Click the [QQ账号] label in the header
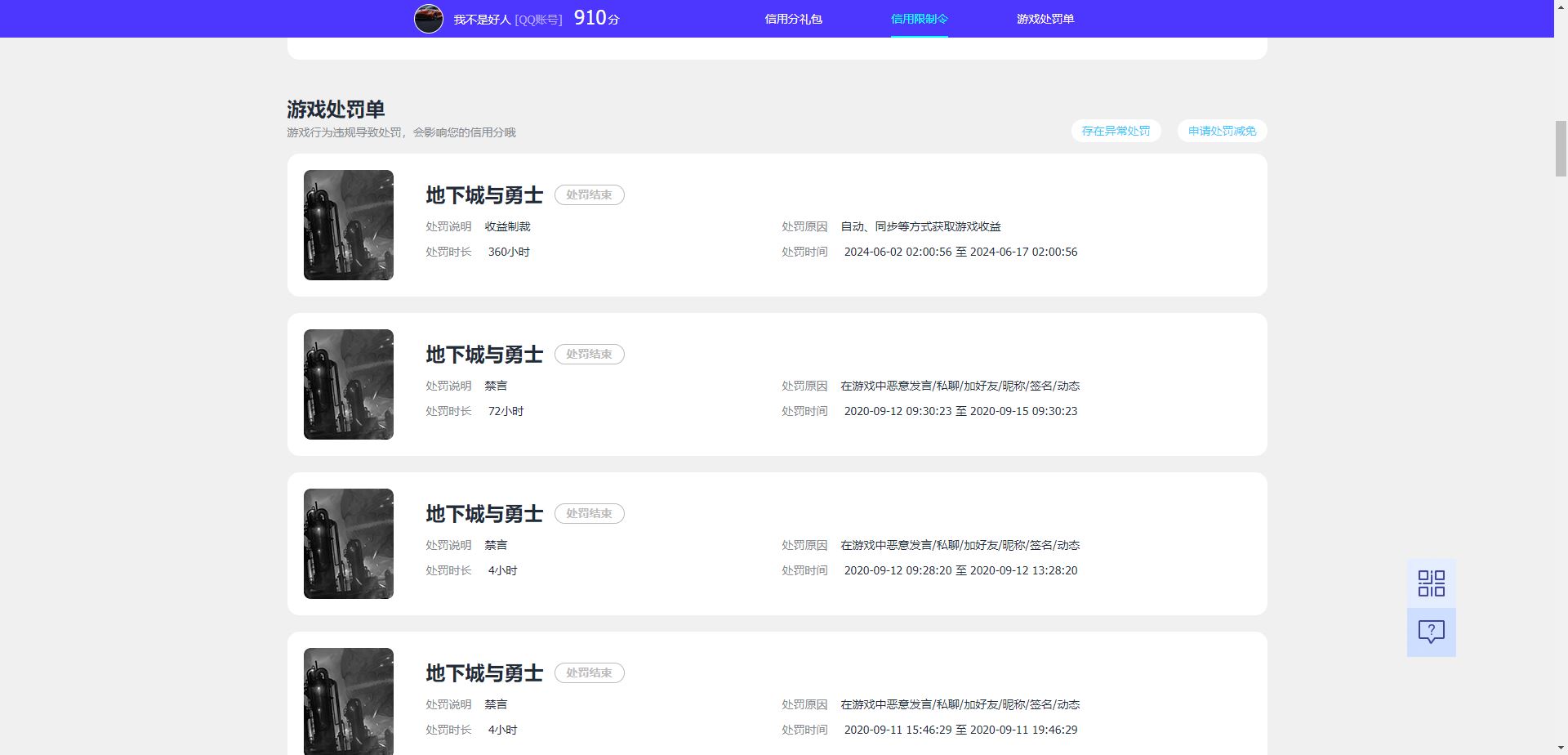 (x=537, y=20)
